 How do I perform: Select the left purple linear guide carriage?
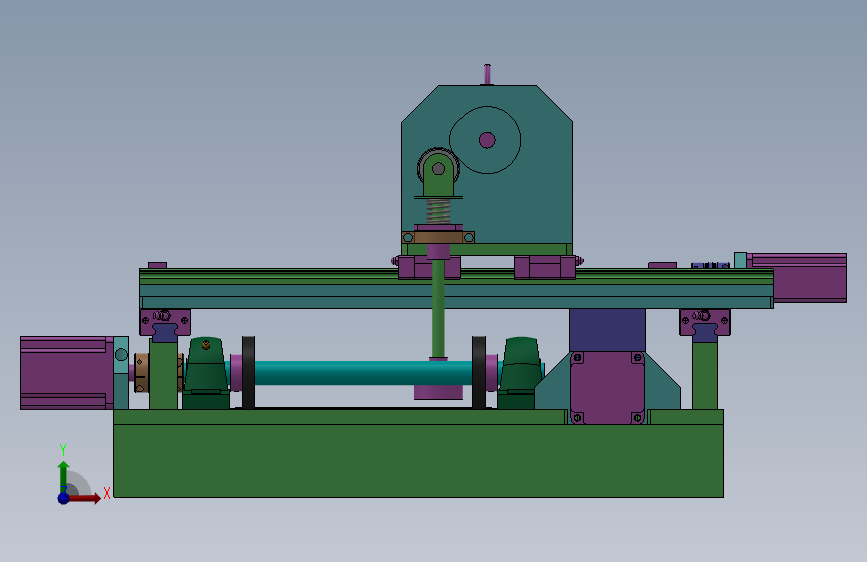[165, 322]
